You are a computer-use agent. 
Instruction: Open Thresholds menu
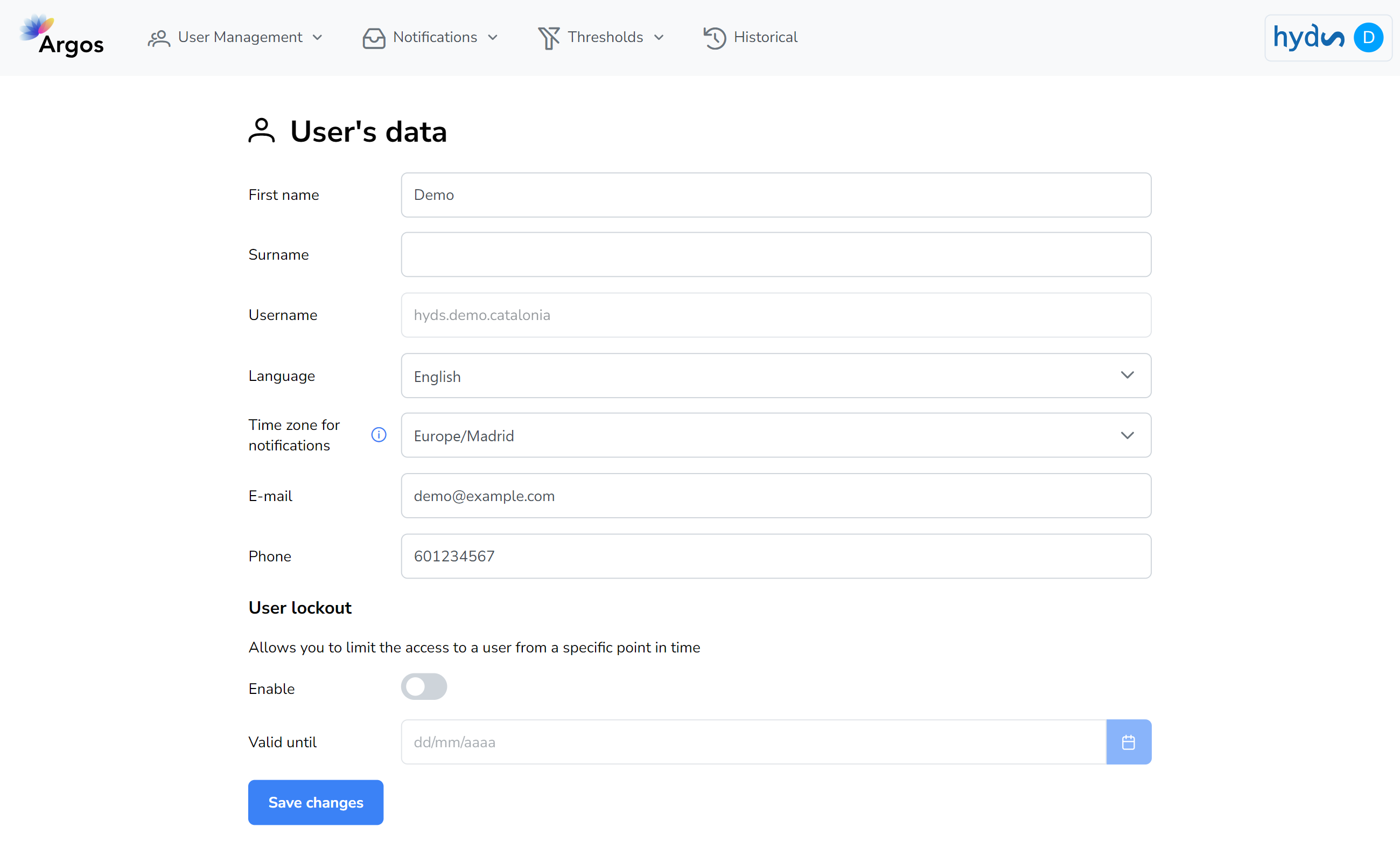(x=605, y=37)
